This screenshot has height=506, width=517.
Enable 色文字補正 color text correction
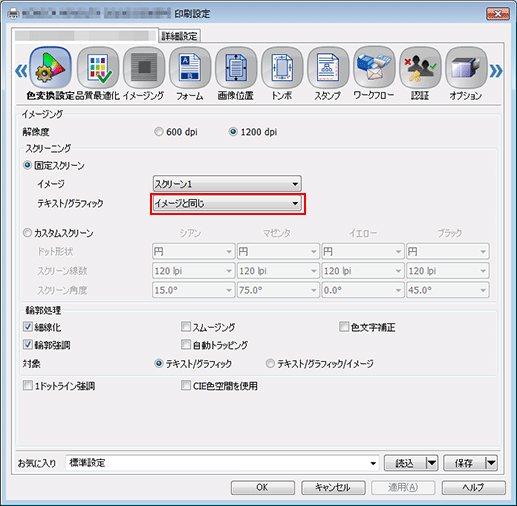coord(344,327)
